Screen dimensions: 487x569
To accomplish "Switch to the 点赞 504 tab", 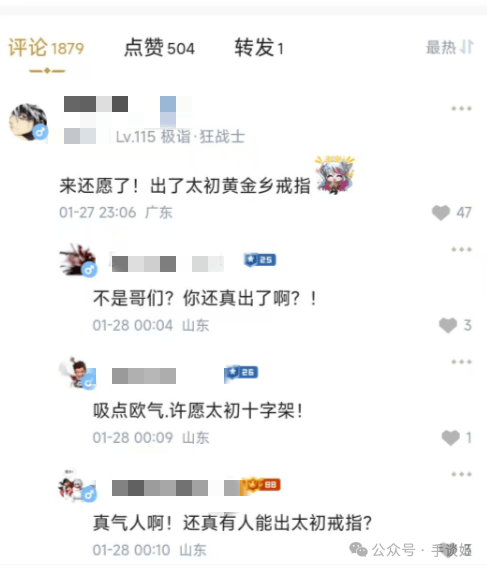I will point(159,48).
